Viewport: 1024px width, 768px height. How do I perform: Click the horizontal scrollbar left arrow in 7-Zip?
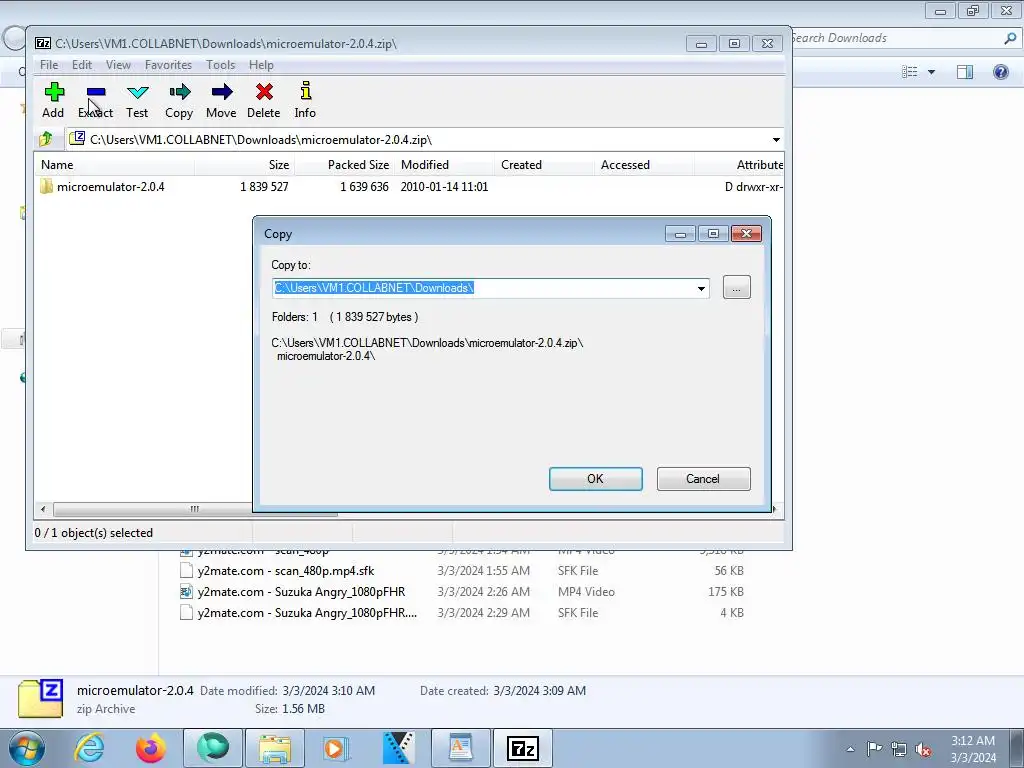pyautogui.click(x=43, y=509)
